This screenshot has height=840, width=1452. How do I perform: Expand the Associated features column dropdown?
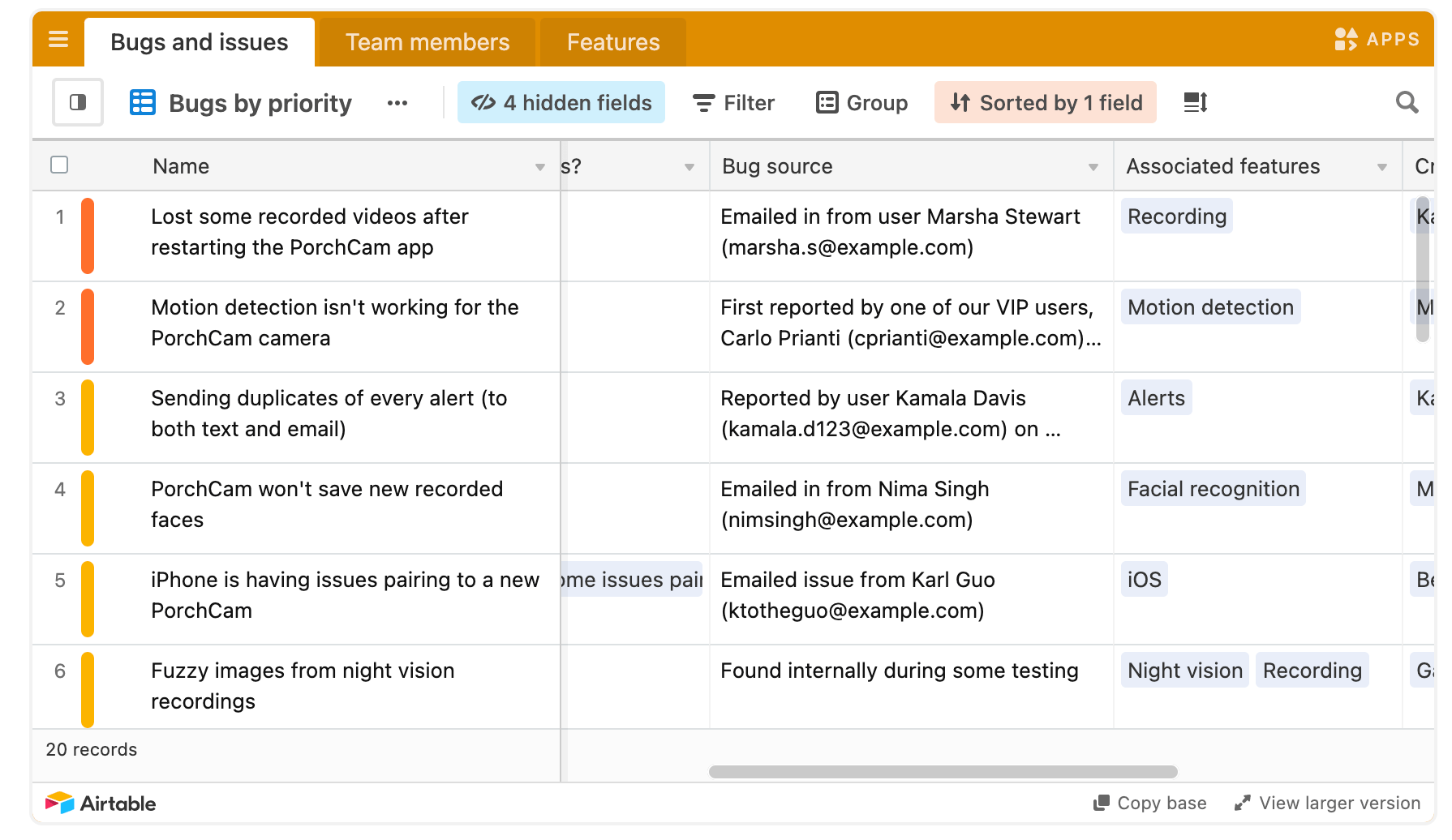(1382, 167)
